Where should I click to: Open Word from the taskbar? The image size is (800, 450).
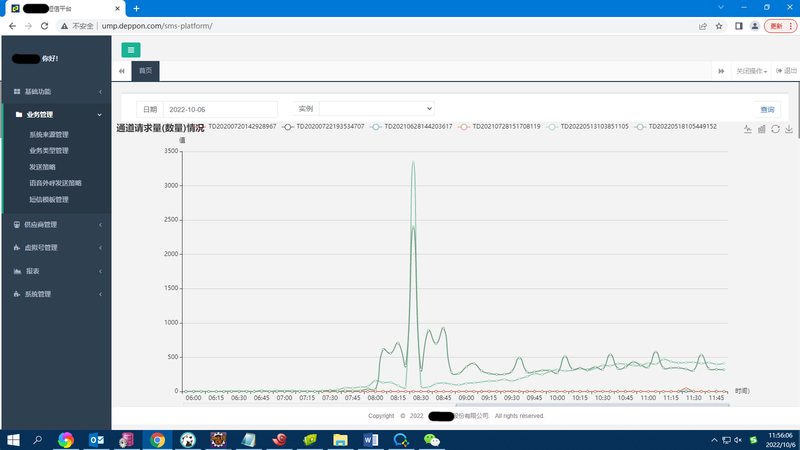pos(371,440)
